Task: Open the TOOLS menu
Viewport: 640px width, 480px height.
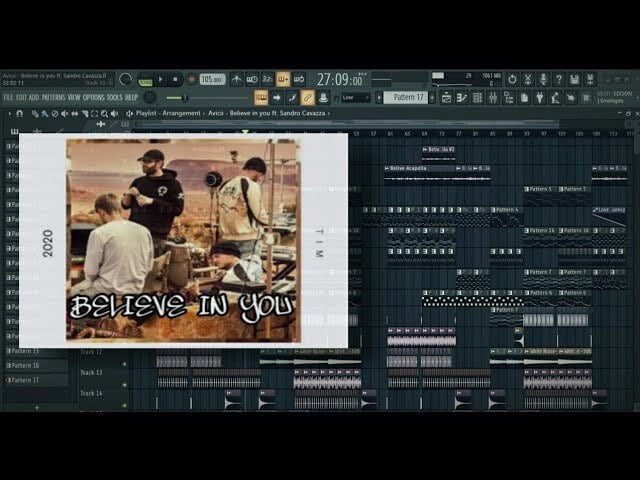Action: click(115, 98)
